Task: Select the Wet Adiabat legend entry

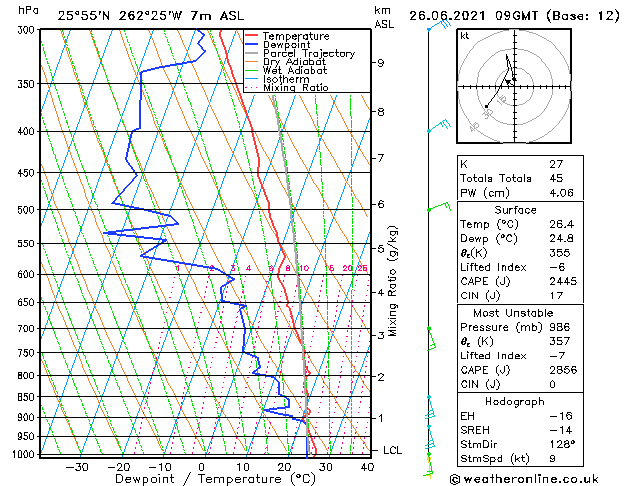Action: click(x=295, y=70)
